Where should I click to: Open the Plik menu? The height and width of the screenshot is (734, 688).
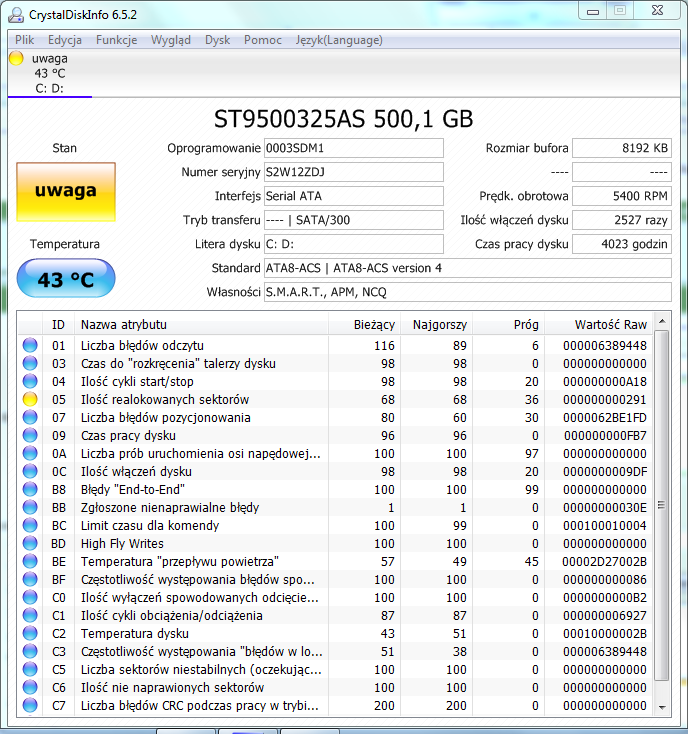click(24, 40)
